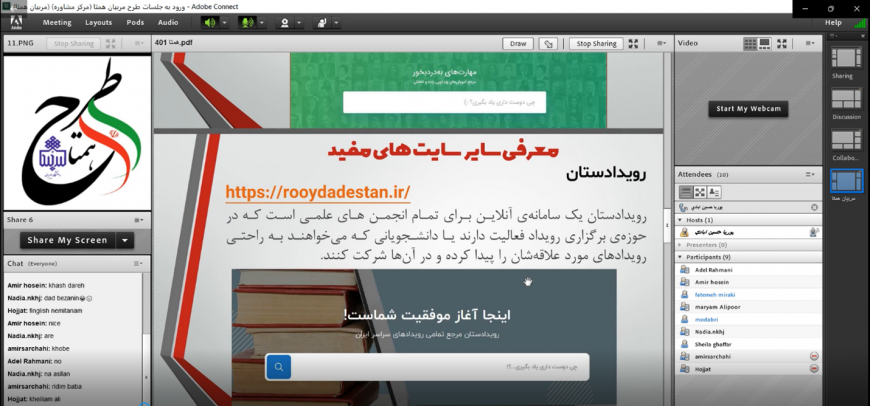Image resolution: width=870 pixels, height=406 pixels.
Task: Click Stop Sharing in the 11.PNG pod
Action: pos(74,44)
